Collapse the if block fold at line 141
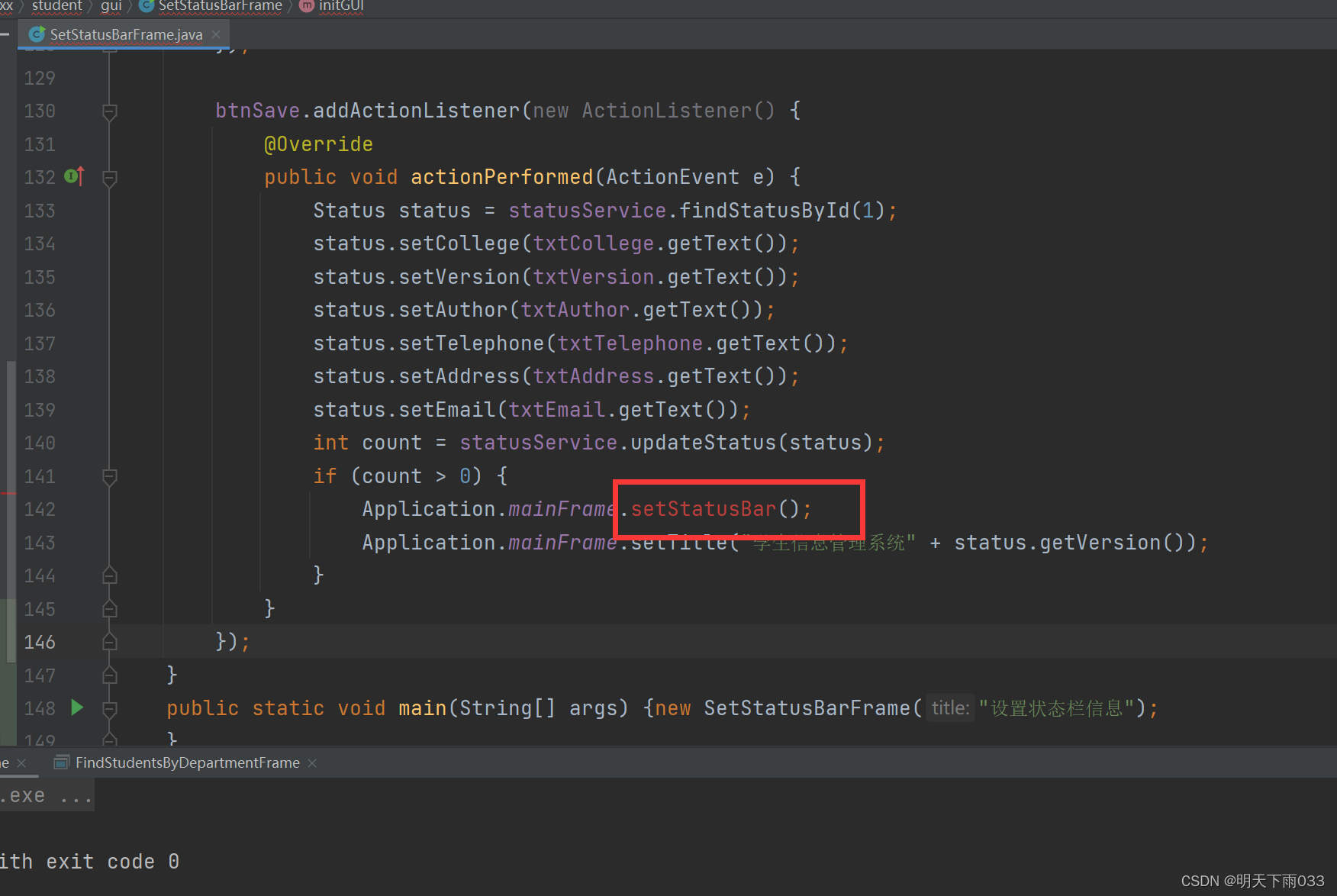Image resolution: width=1337 pixels, height=896 pixels. pyautogui.click(x=110, y=477)
